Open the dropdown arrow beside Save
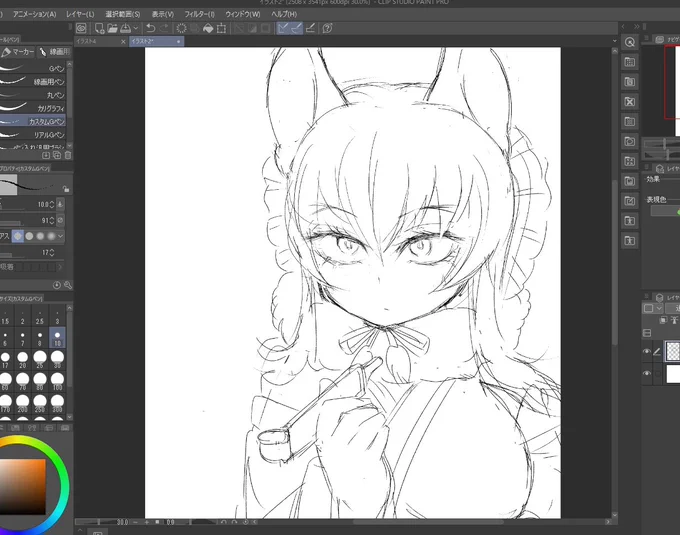Screen dimensions: 680x535 136,29
